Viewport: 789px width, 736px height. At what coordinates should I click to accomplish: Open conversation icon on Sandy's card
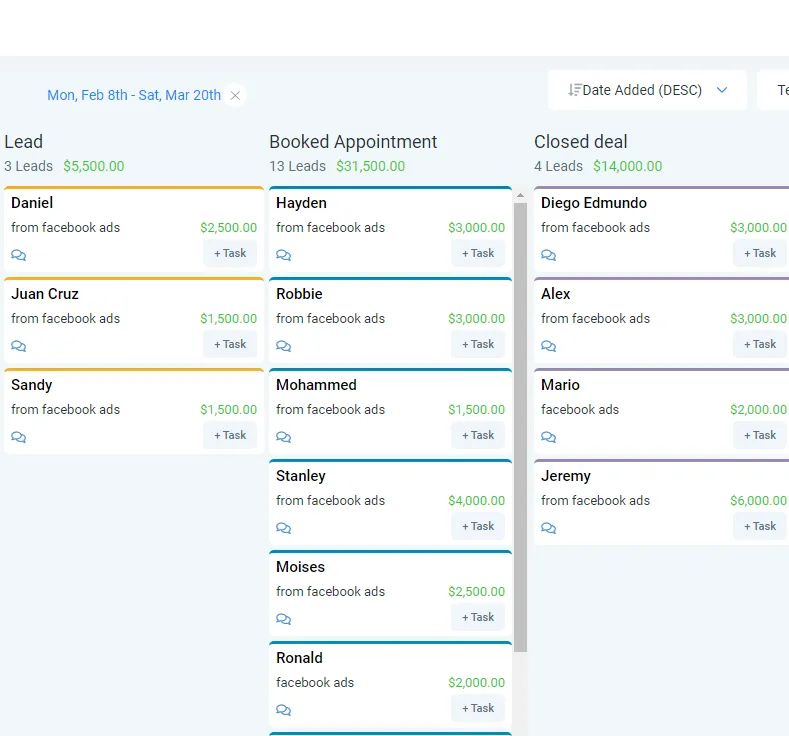click(x=19, y=437)
